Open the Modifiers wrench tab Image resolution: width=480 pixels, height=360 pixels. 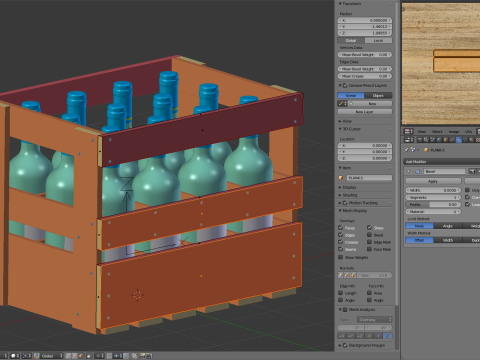coord(459,140)
